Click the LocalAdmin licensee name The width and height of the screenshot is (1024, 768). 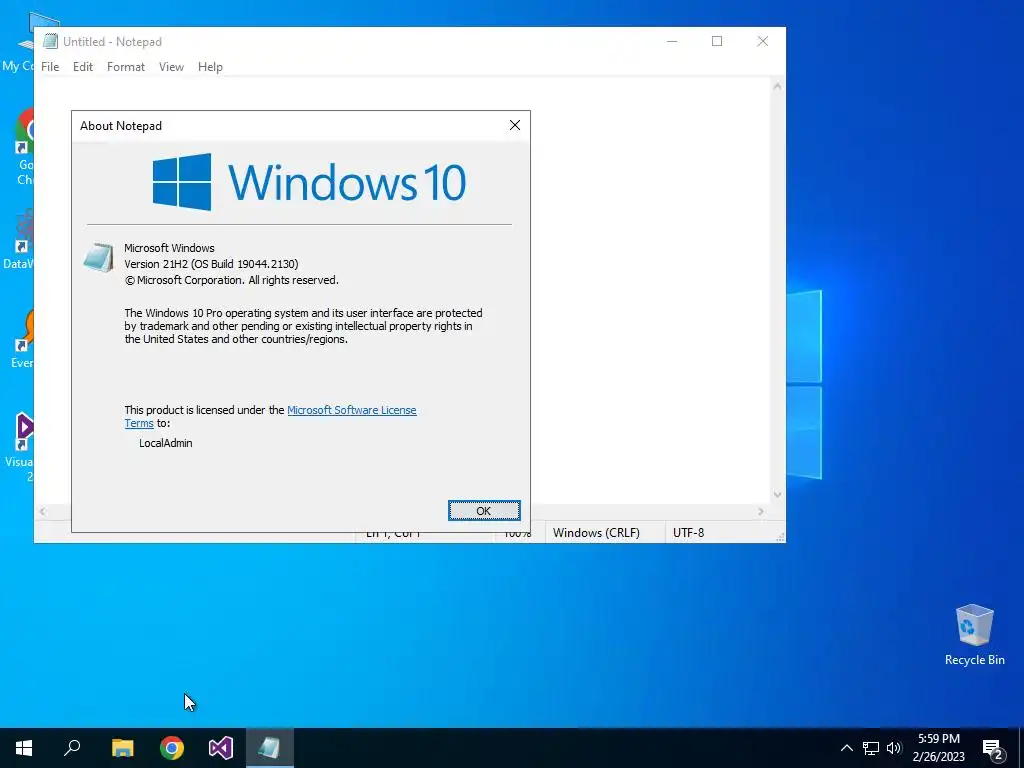click(165, 443)
